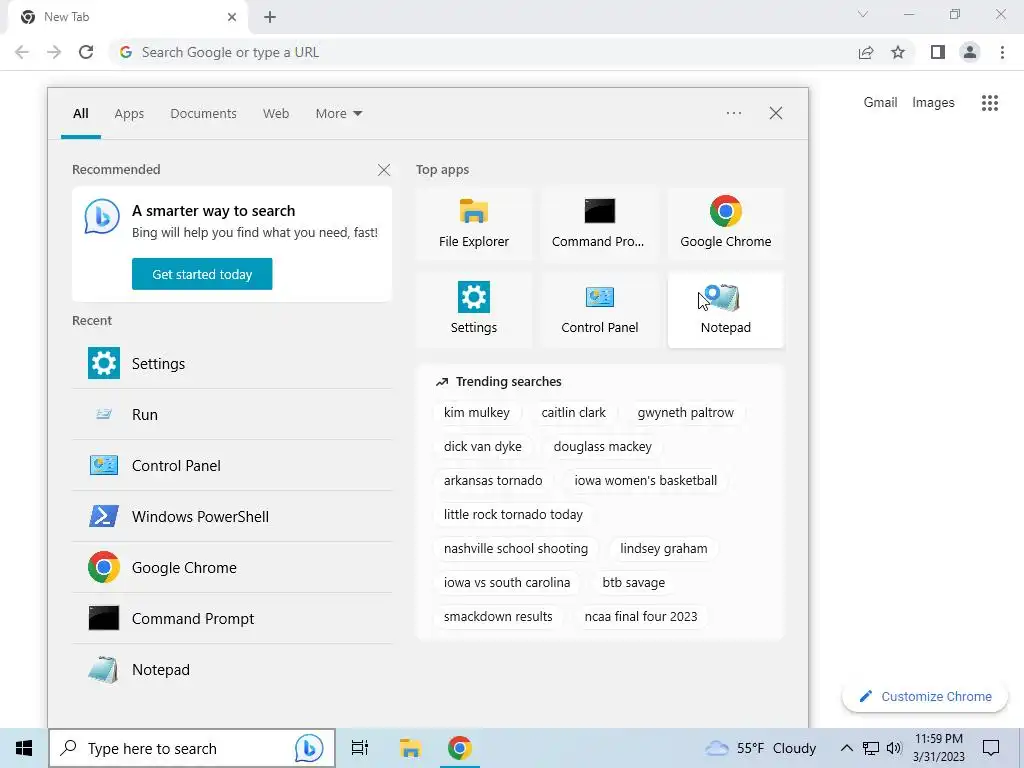Open Chrome side panel
The width and height of the screenshot is (1024, 768).
pos(938,52)
